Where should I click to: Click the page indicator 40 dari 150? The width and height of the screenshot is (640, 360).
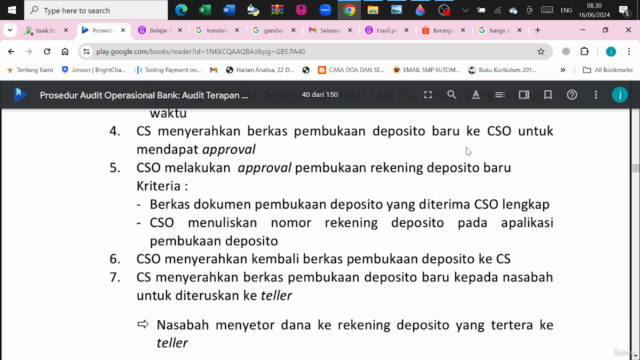[x=320, y=95]
